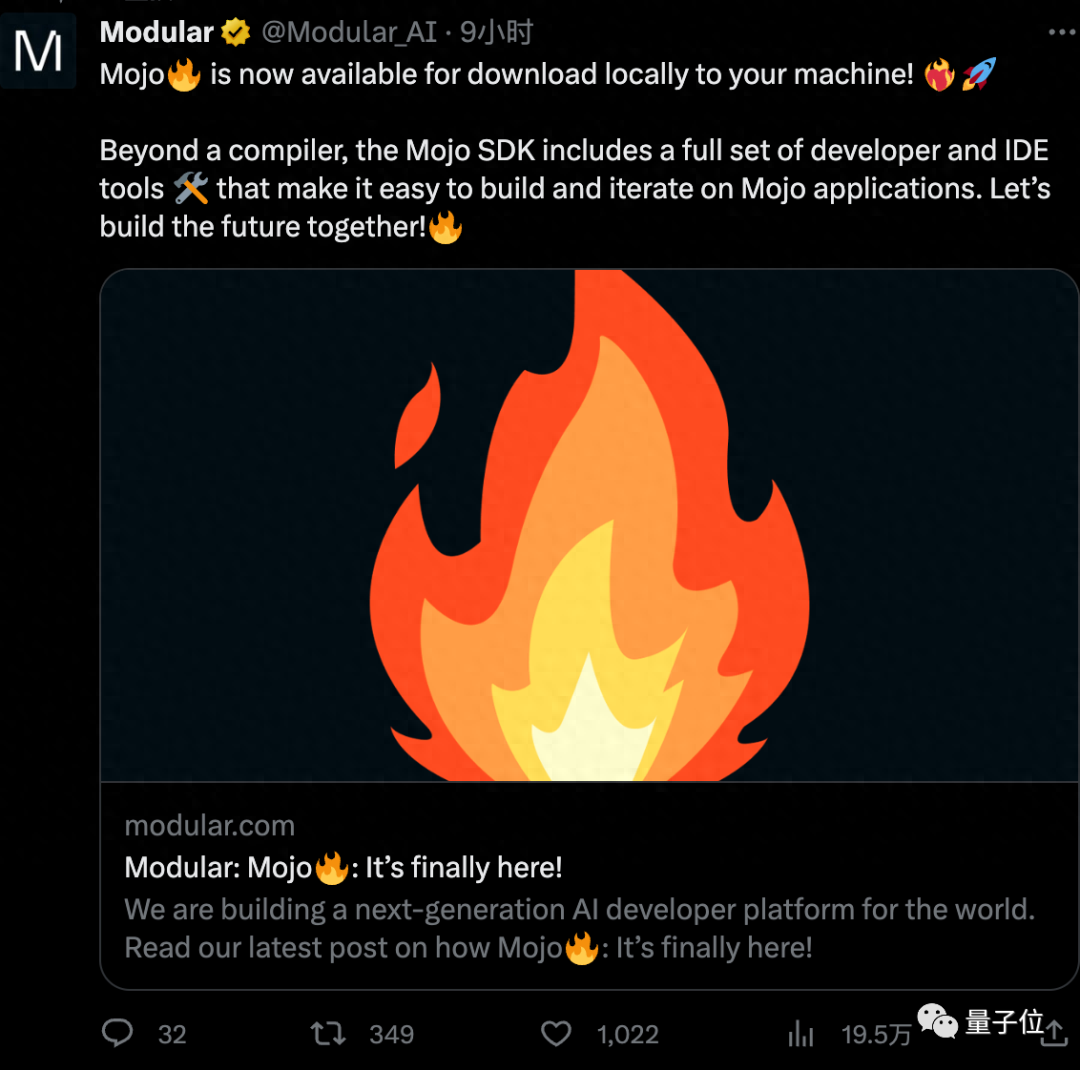Screen dimensions: 1080x1070
Task: Toggle the retweet arrows icon
Action: 328,1032
